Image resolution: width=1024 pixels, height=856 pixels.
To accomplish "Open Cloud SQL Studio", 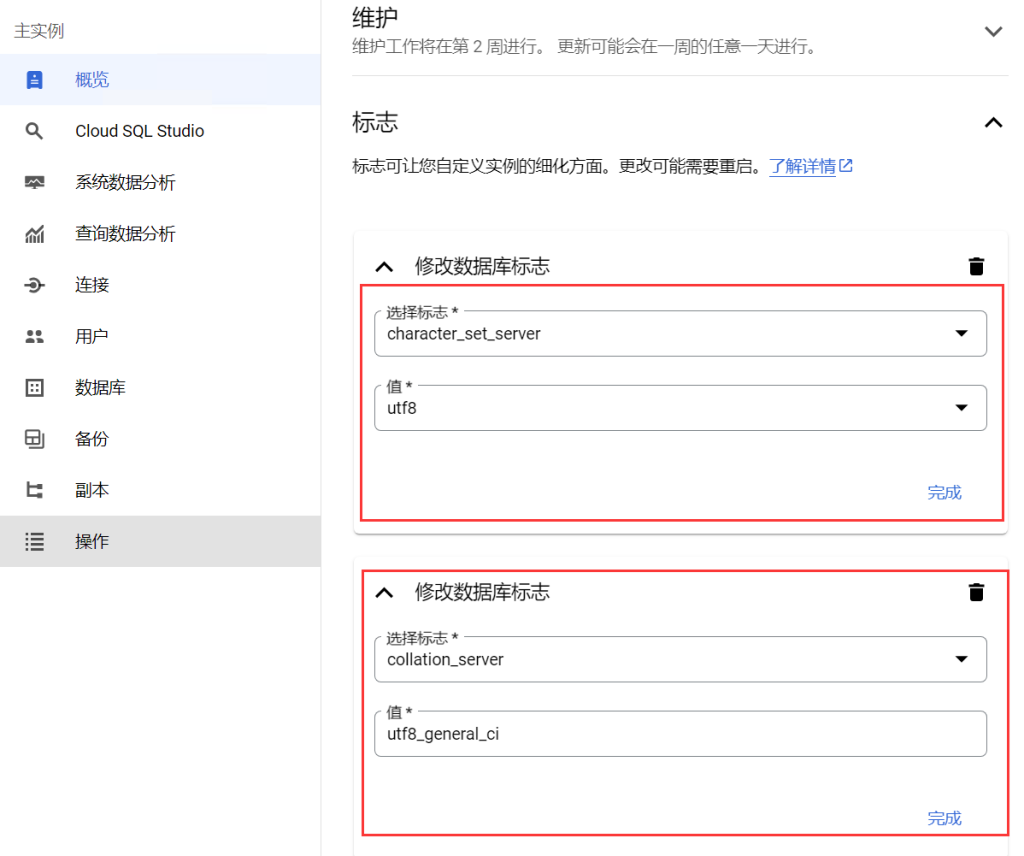I will (x=160, y=131).
